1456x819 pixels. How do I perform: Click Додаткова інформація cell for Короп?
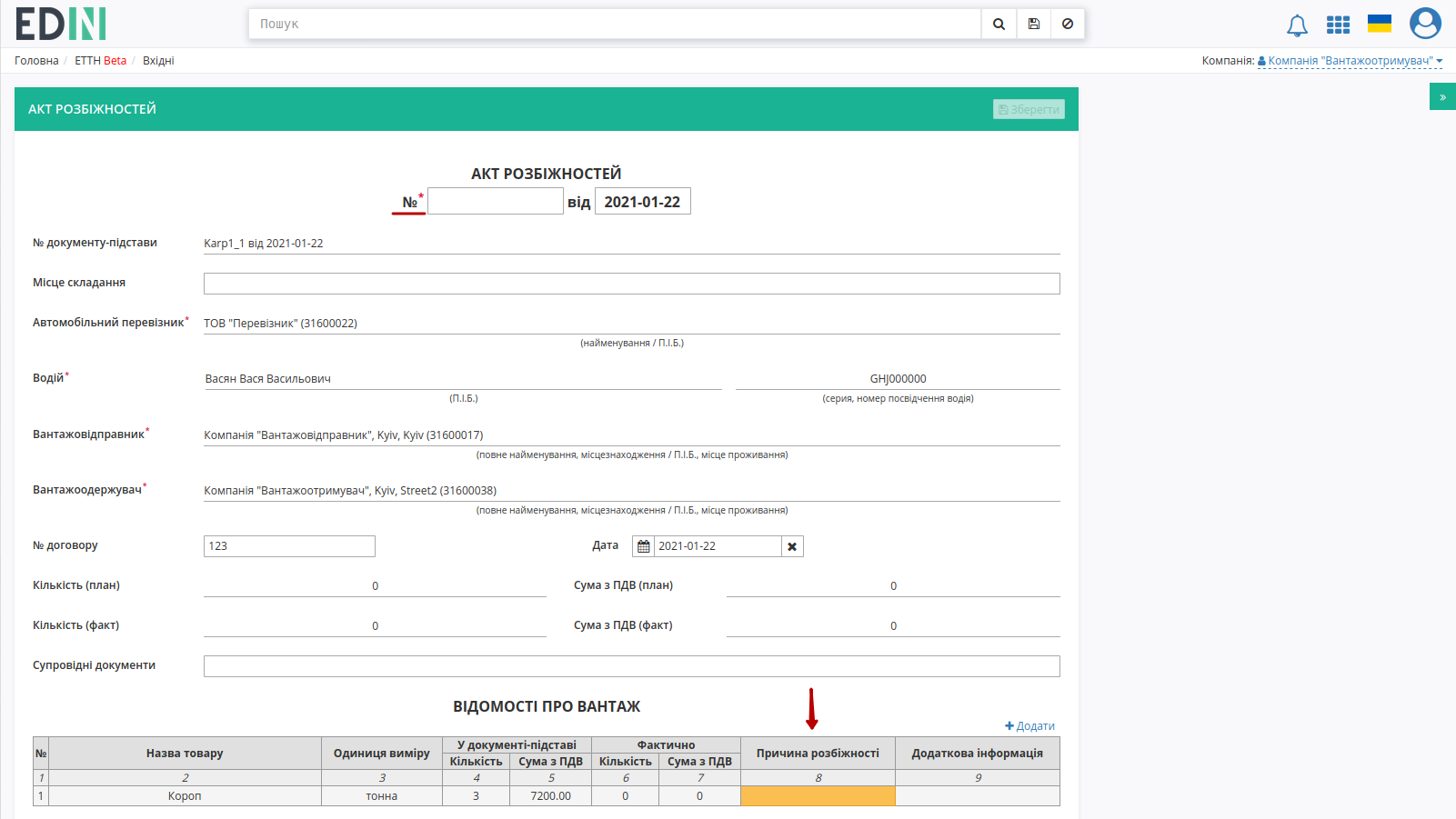coord(978,796)
